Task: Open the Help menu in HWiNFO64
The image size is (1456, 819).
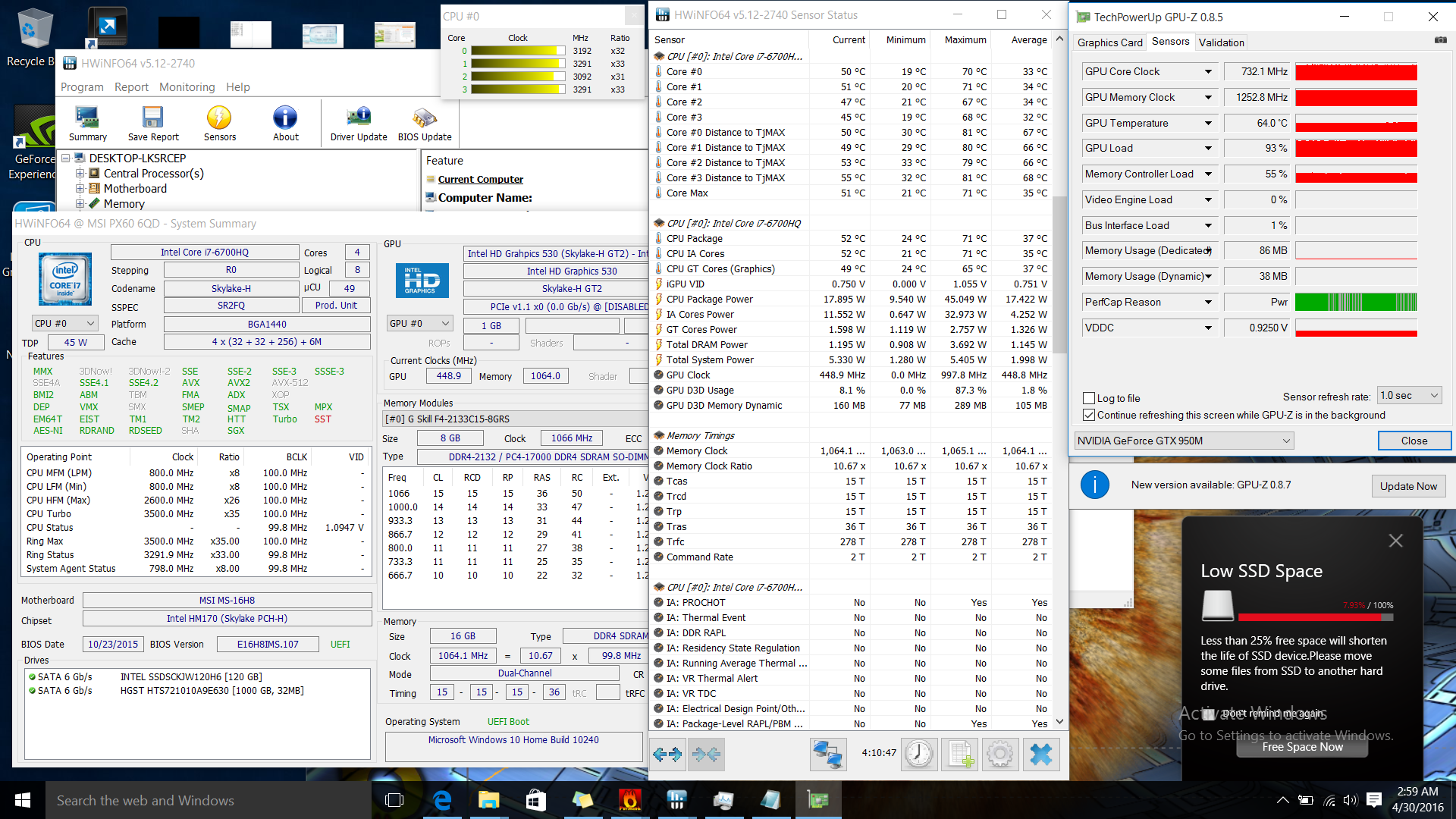Action: 237,87
